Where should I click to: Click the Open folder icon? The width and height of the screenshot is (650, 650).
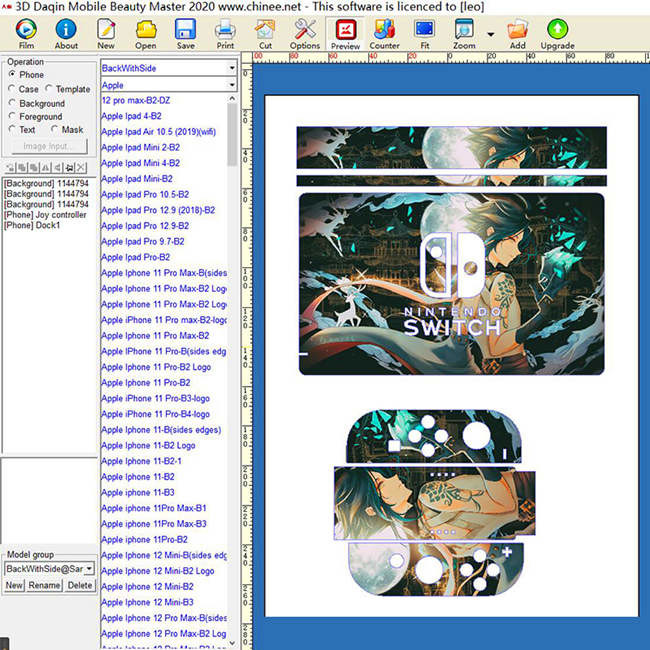pyautogui.click(x=146, y=34)
